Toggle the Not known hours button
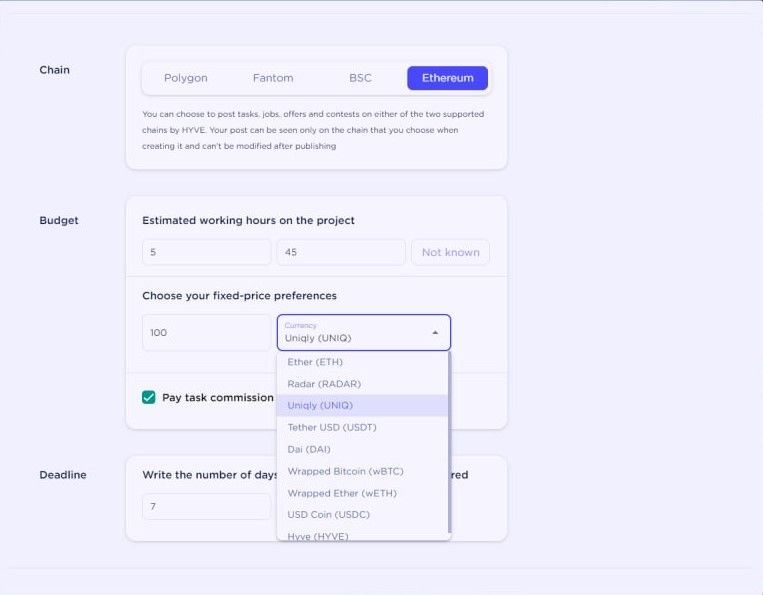Screen dimensions: 763x595 point(450,252)
